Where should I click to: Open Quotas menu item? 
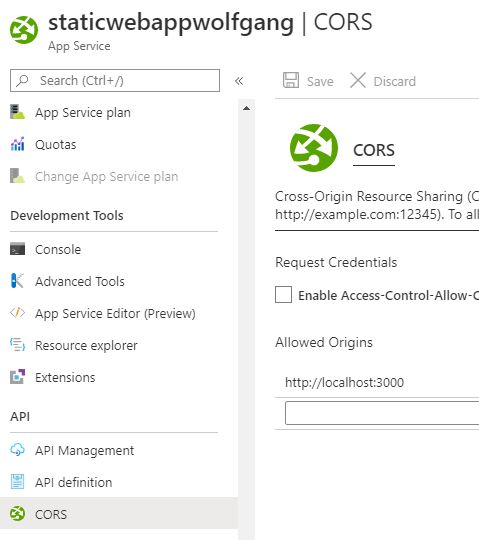[x=55, y=145]
